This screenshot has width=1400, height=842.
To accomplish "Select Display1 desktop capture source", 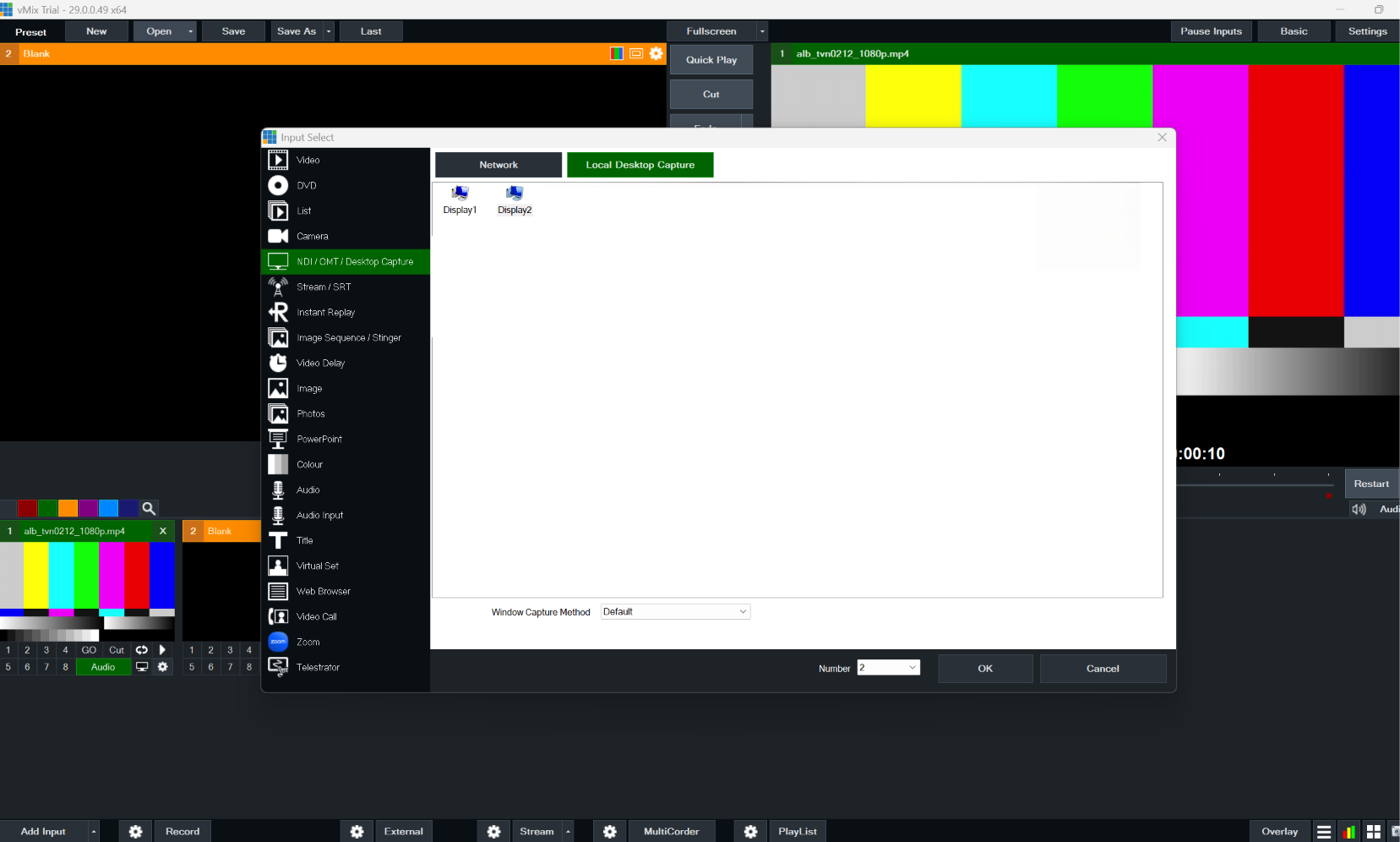I will click(460, 200).
